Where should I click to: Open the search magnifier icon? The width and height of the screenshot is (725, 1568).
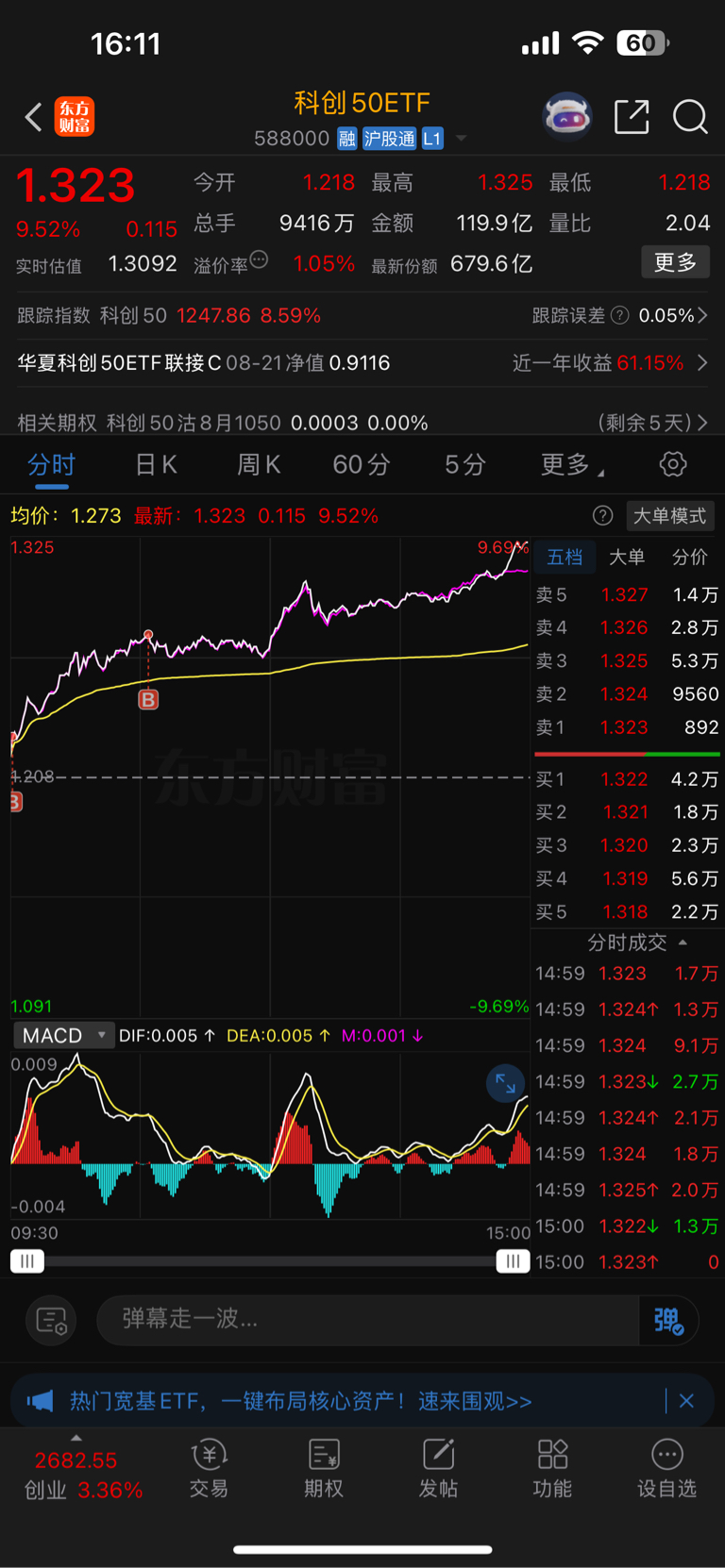[x=690, y=117]
